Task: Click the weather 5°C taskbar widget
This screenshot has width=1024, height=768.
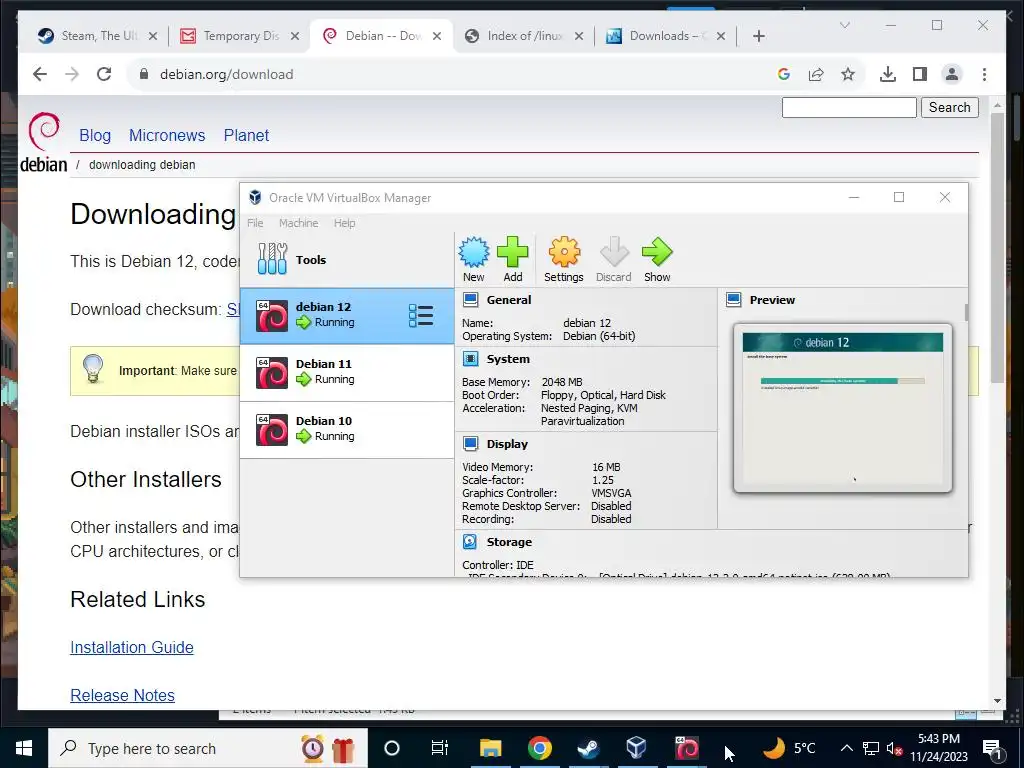Action: click(x=790, y=748)
